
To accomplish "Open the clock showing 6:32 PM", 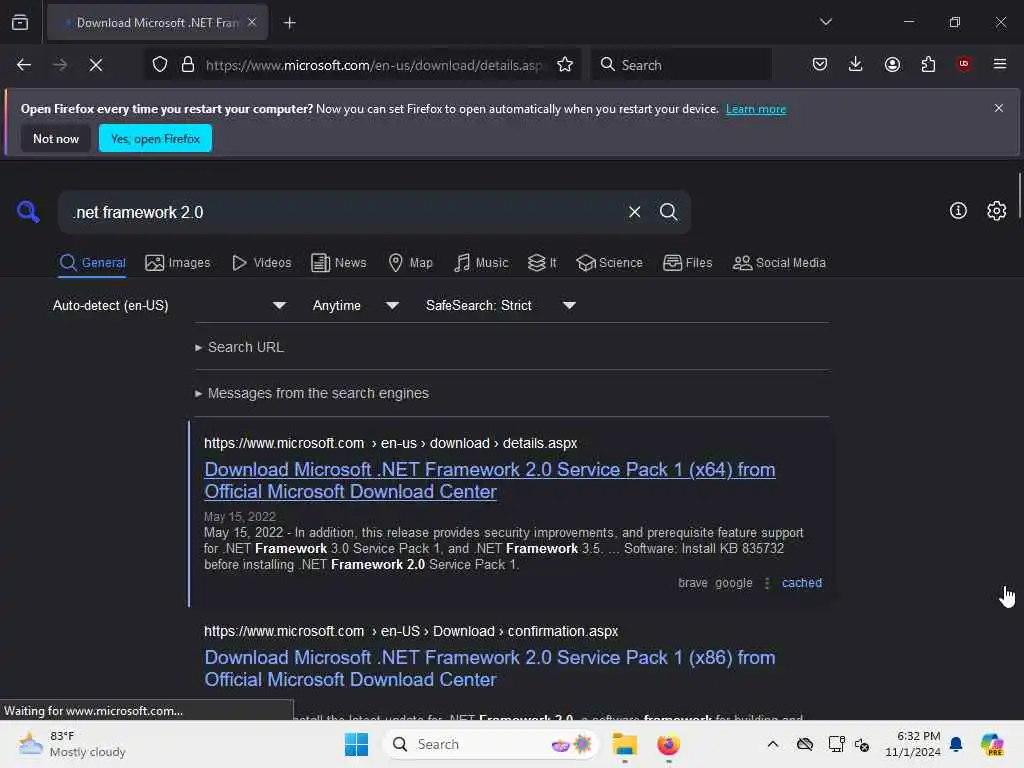I will pyautogui.click(x=912, y=744).
